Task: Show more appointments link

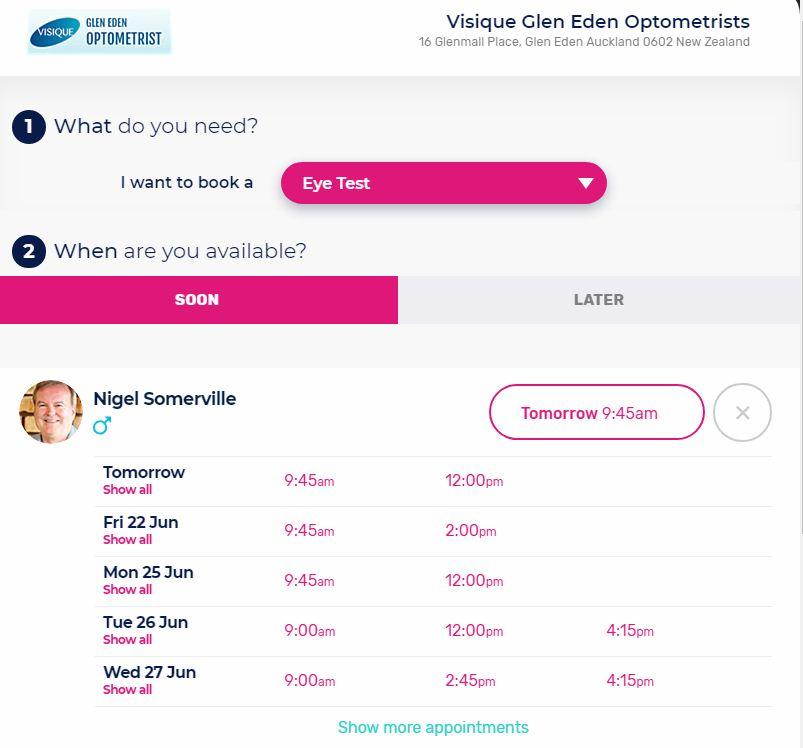Action: [433, 727]
